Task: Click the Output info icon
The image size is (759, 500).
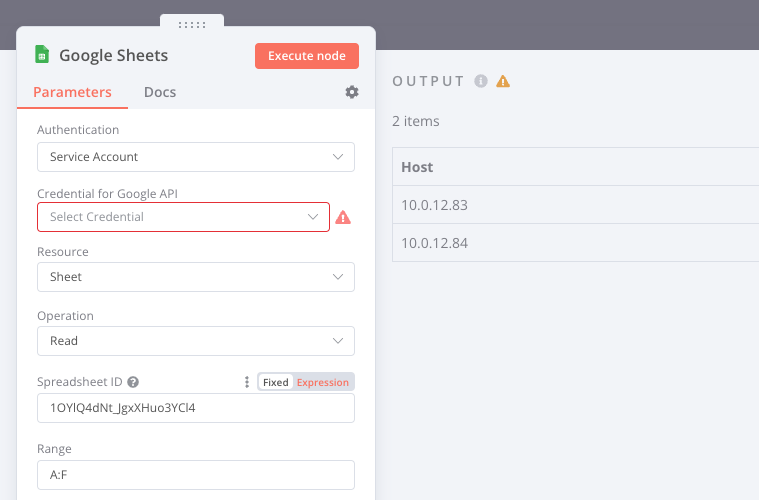Action: (481, 81)
